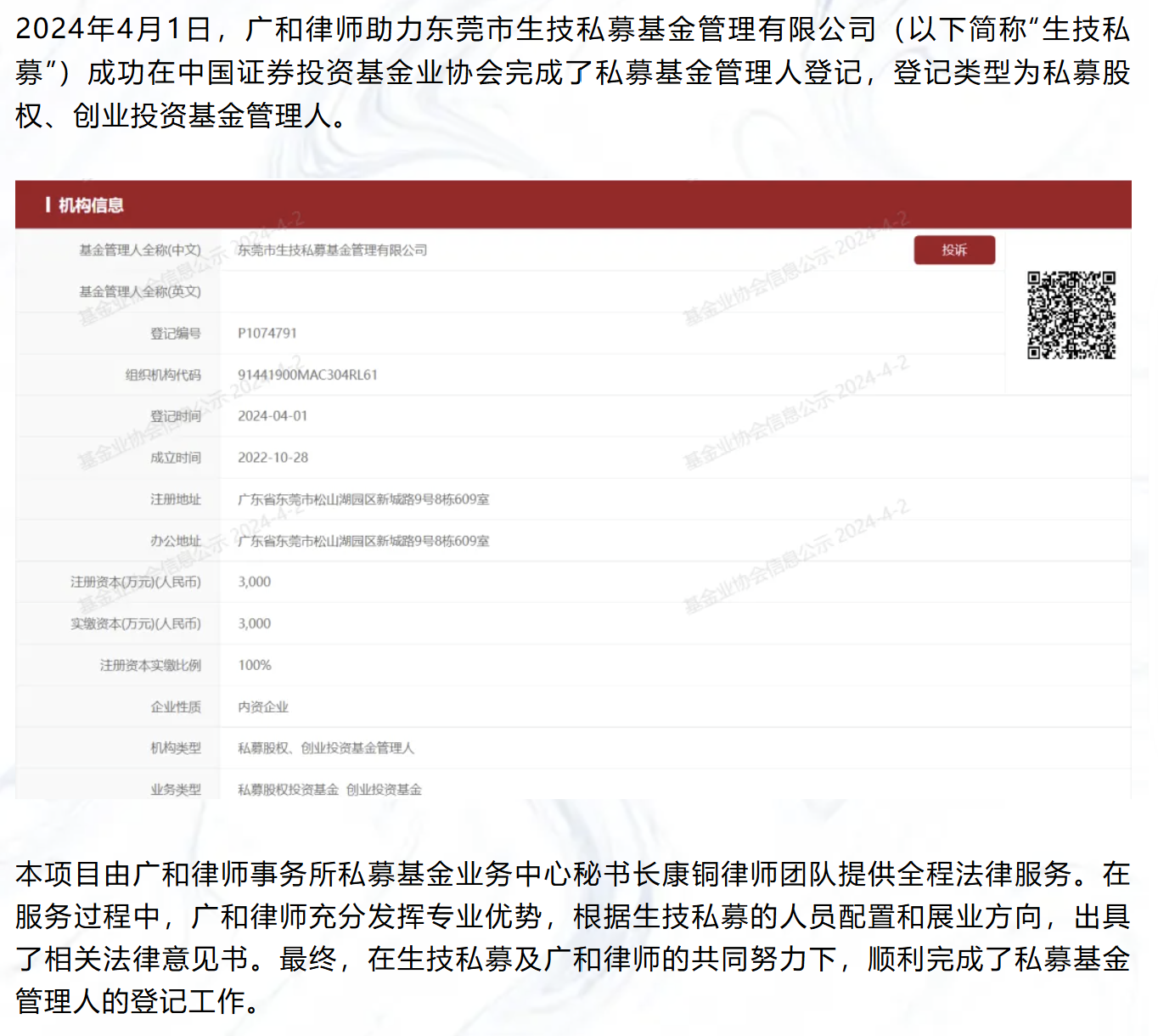Click the 注册资本实缴比例 label

(x=150, y=665)
